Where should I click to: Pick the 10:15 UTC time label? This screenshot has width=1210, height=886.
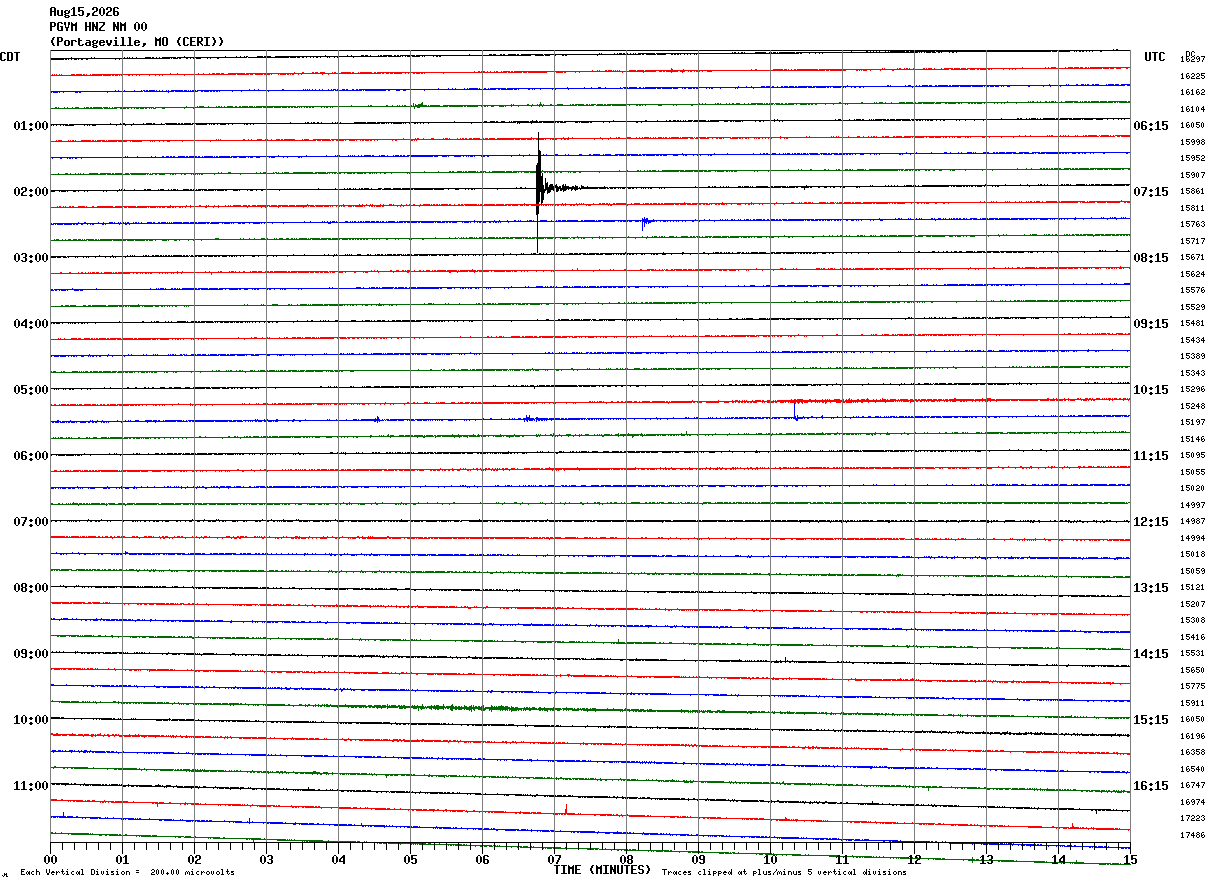pos(1151,390)
